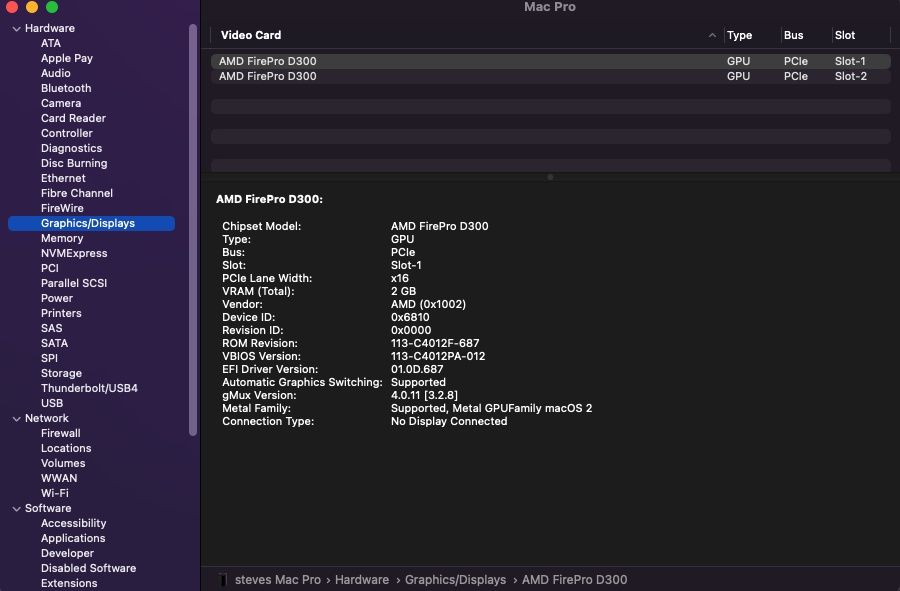Click 'AMD FirePro D300' in the path bar
The height and width of the screenshot is (591, 900).
574,580
